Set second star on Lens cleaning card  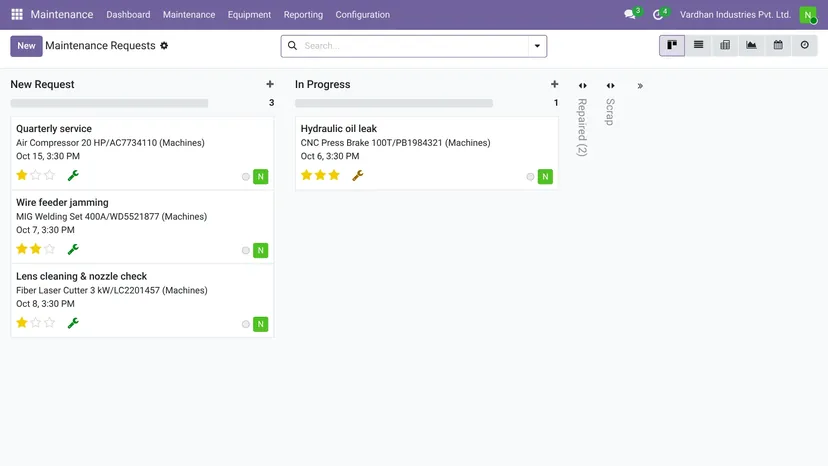coord(35,322)
